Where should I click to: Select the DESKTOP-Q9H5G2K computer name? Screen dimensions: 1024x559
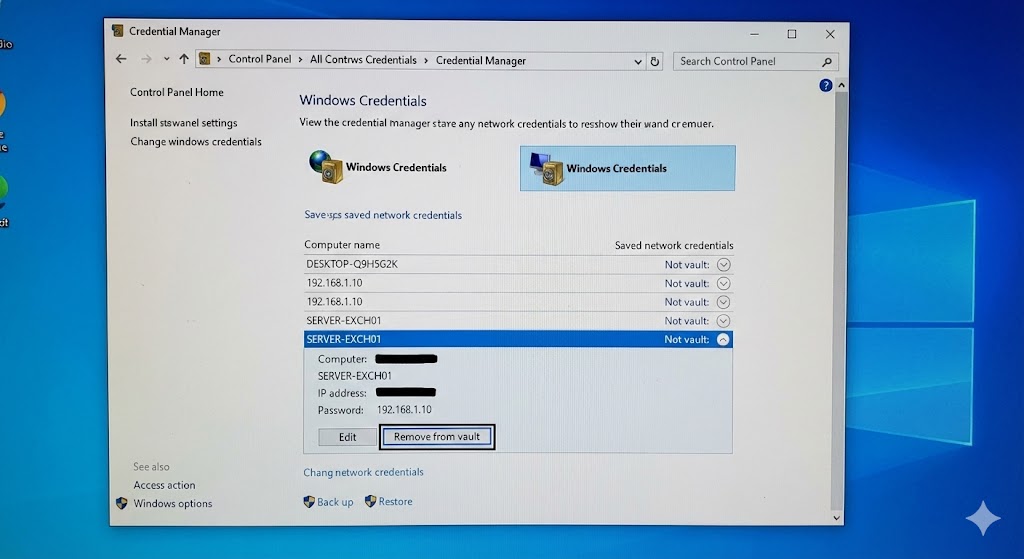[352, 264]
